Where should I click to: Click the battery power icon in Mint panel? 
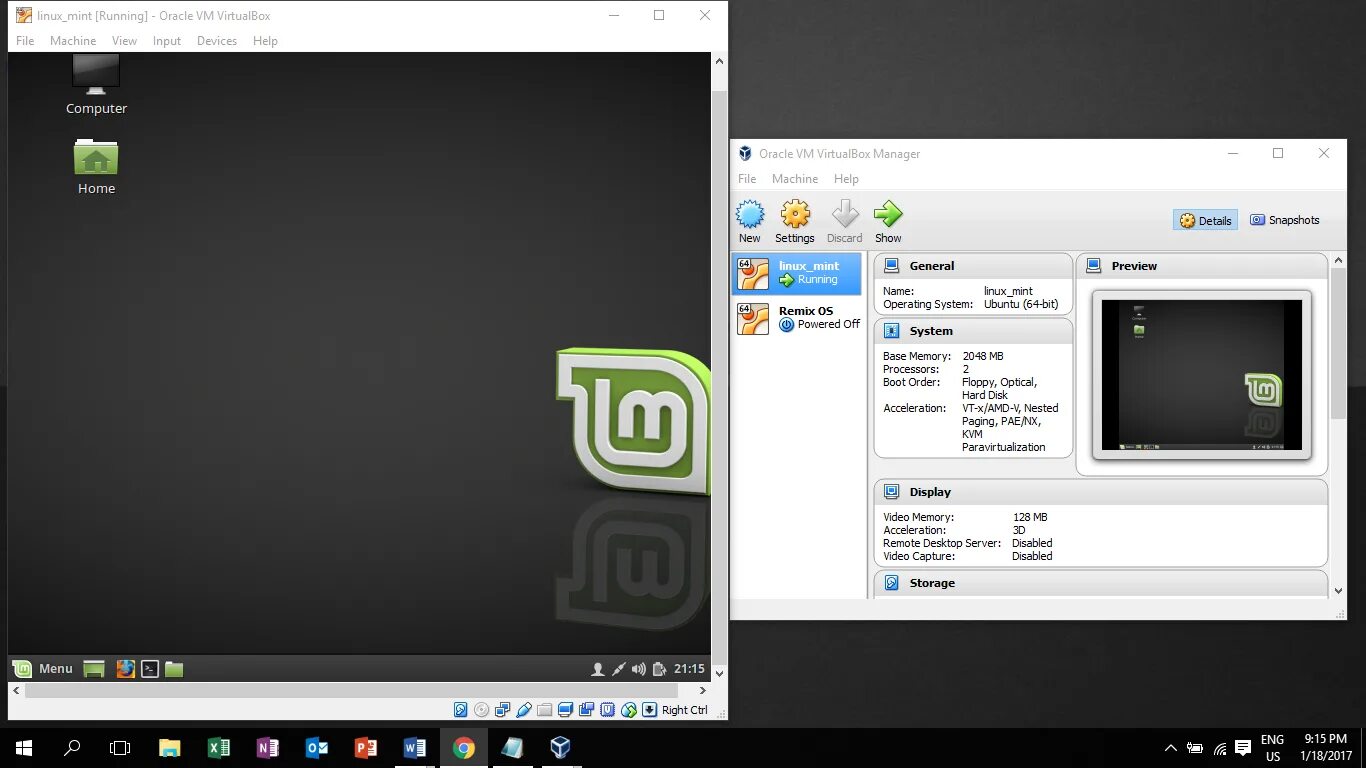pos(659,669)
